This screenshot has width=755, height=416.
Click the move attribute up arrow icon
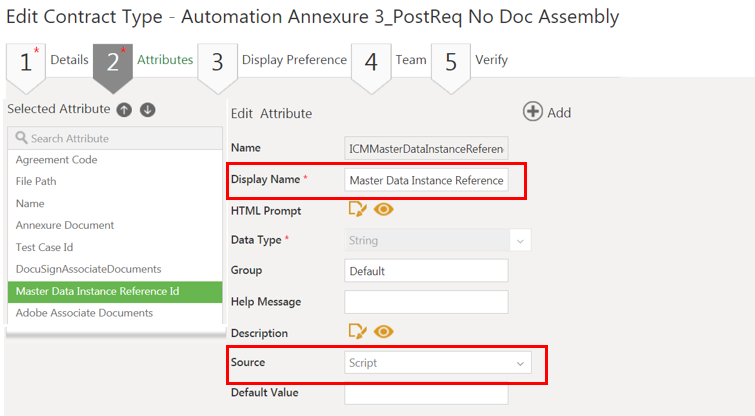124,109
